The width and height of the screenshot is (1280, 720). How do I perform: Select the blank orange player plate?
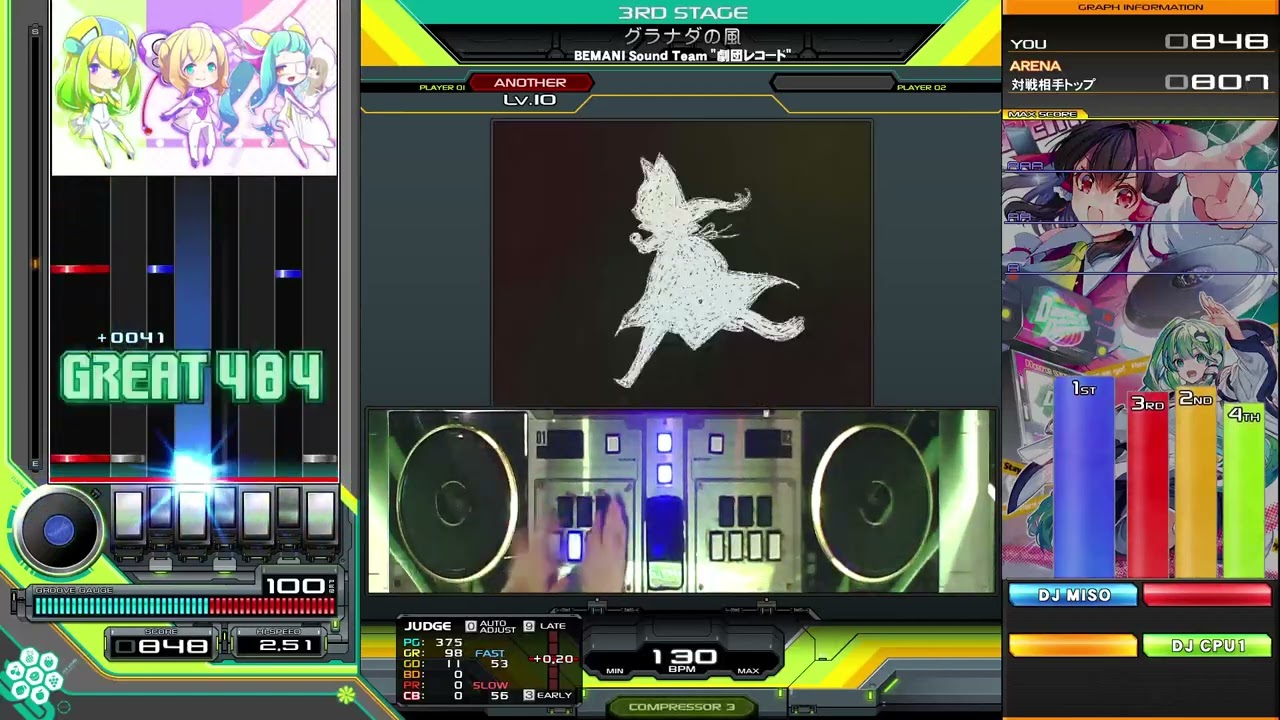click(x=1073, y=646)
